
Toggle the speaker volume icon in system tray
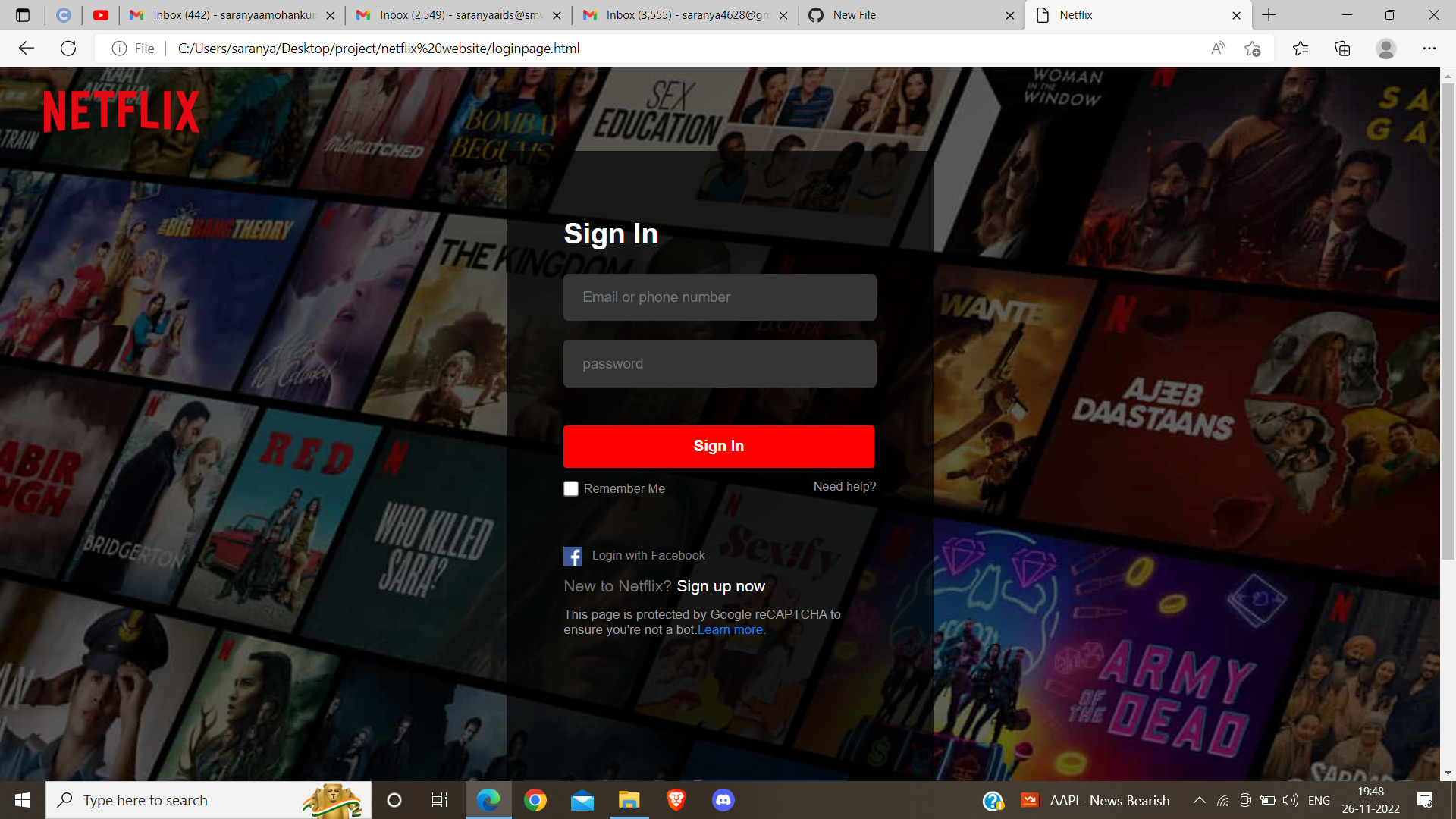[1290, 799]
